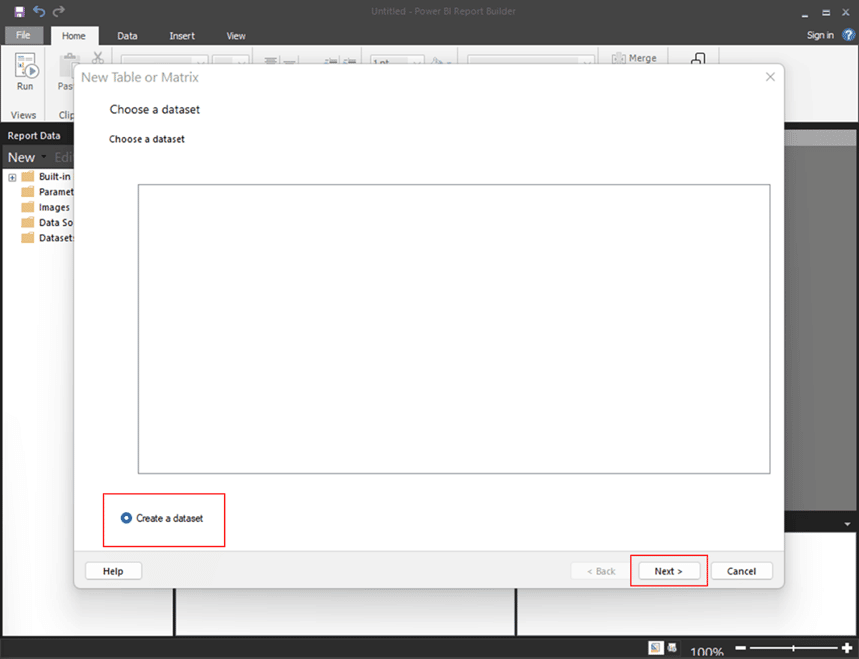Undo the last action with the blue arrow
859x659 pixels.
click(x=39, y=11)
